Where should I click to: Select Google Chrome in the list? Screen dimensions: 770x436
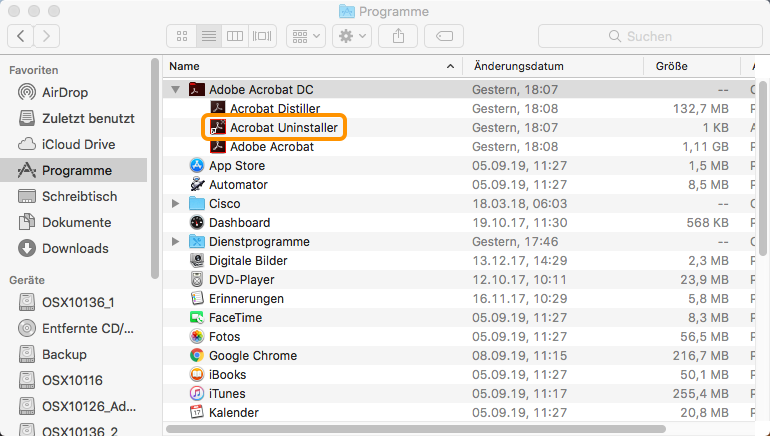[253, 355]
